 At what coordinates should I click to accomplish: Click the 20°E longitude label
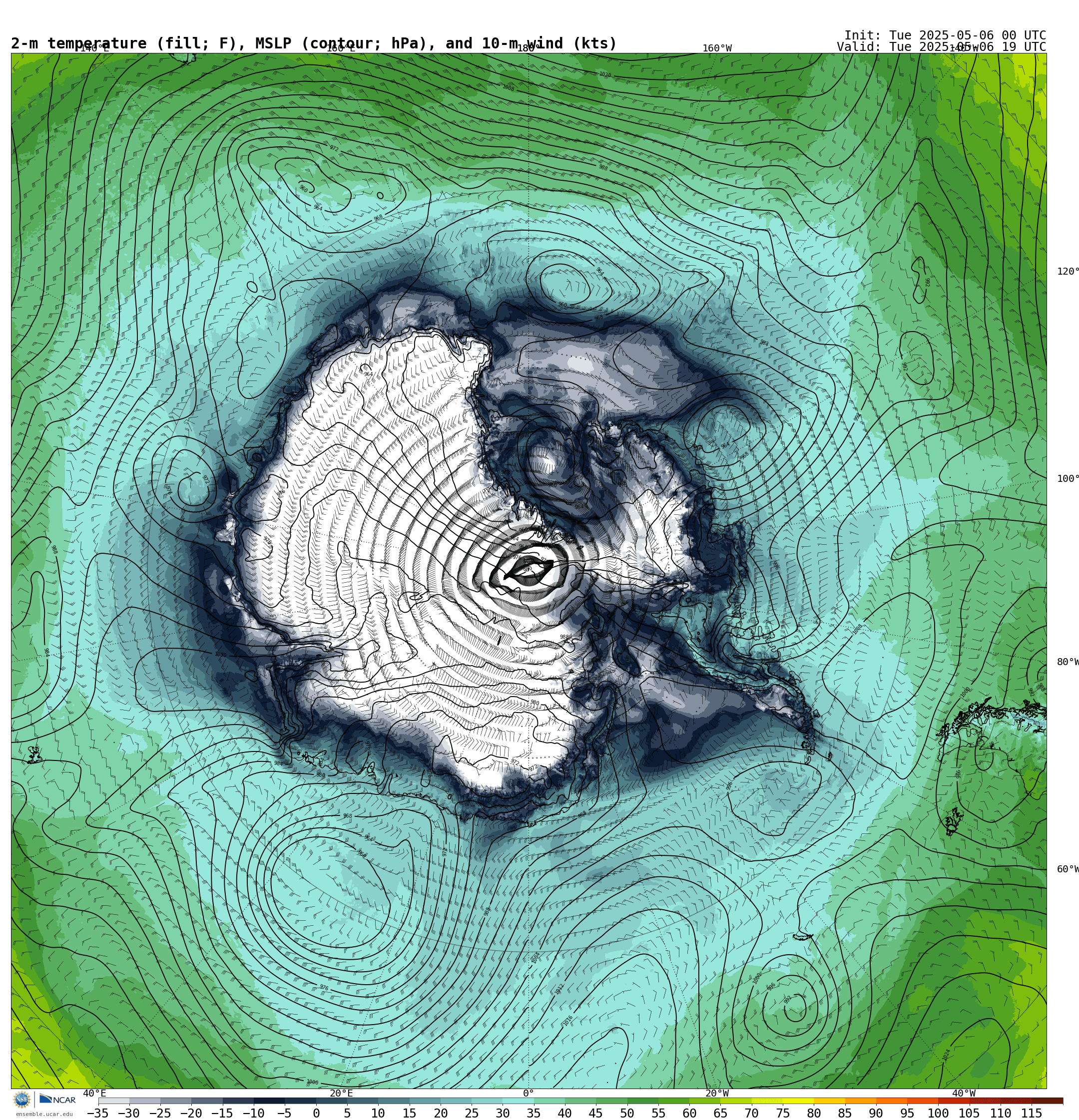tap(341, 1093)
